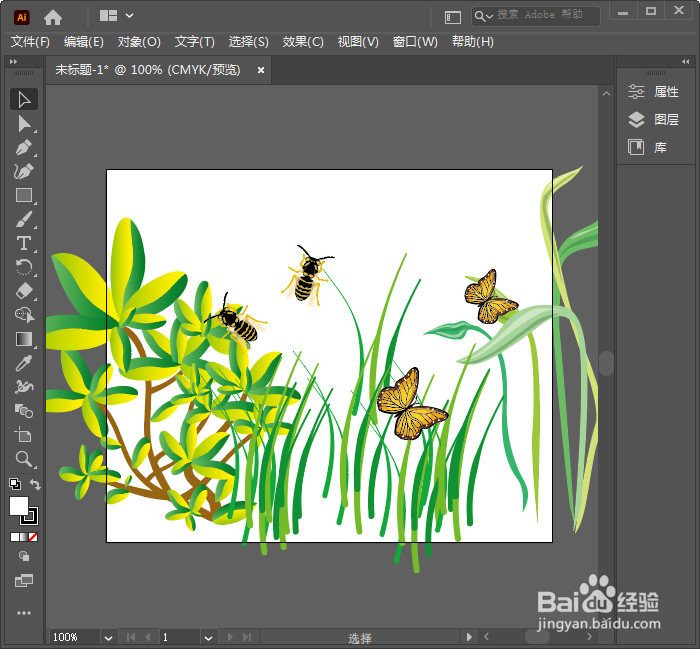Screen dimensions: 700x649
Task: Select the Symbol Sprayer tool
Action: coord(24,387)
